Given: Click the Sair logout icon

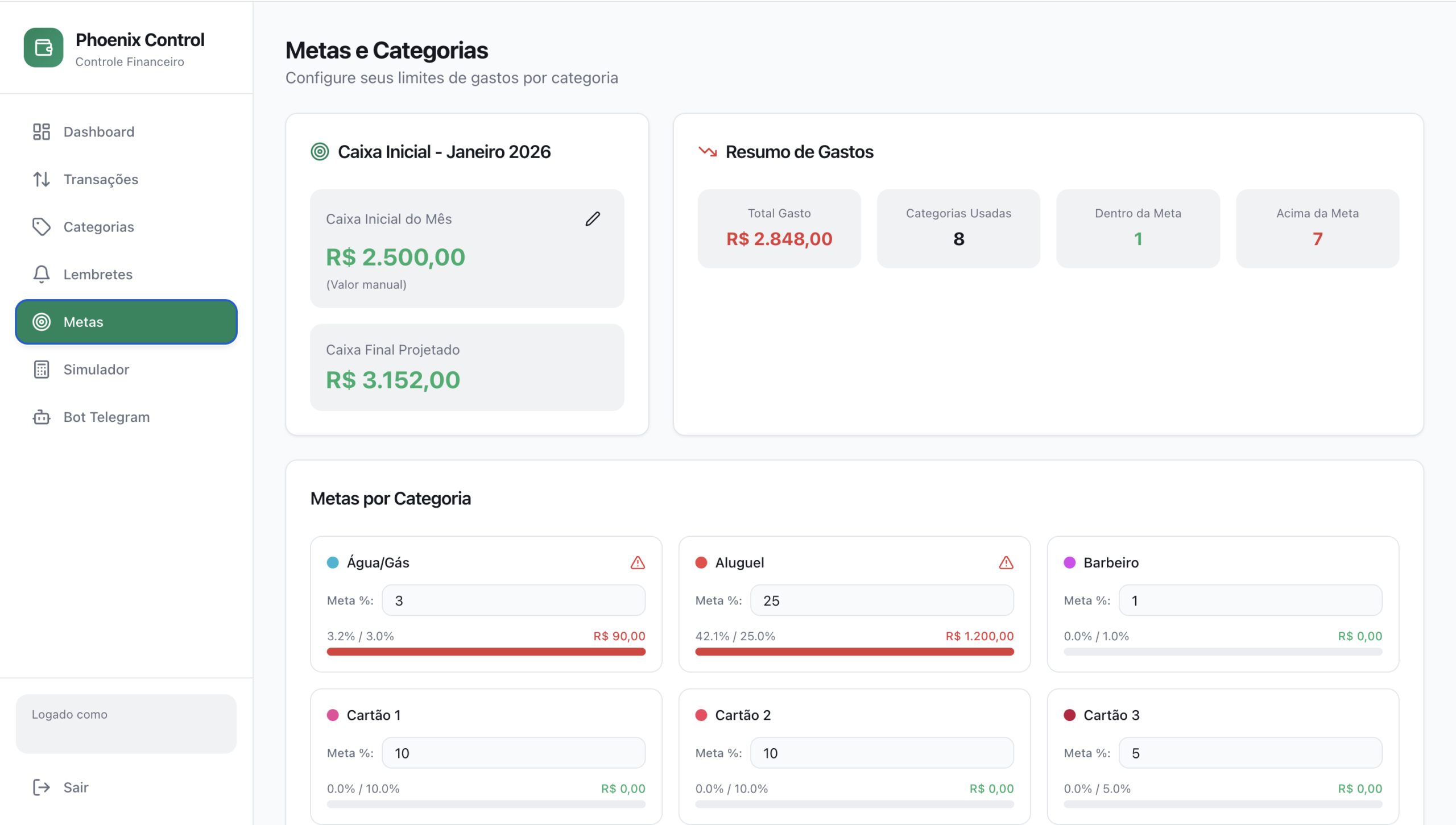Looking at the screenshot, I should (x=42, y=787).
